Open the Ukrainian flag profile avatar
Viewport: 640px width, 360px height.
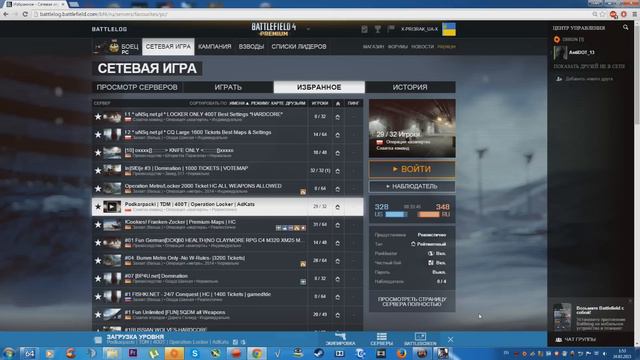coord(449,29)
